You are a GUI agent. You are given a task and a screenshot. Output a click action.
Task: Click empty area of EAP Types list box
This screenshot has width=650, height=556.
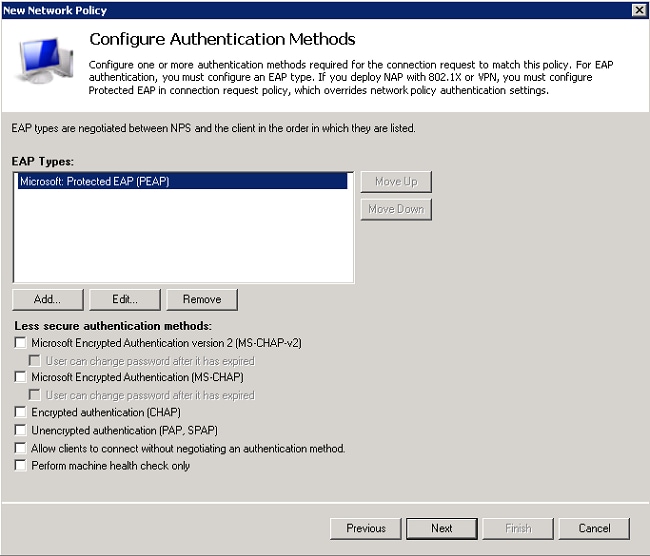click(182, 236)
